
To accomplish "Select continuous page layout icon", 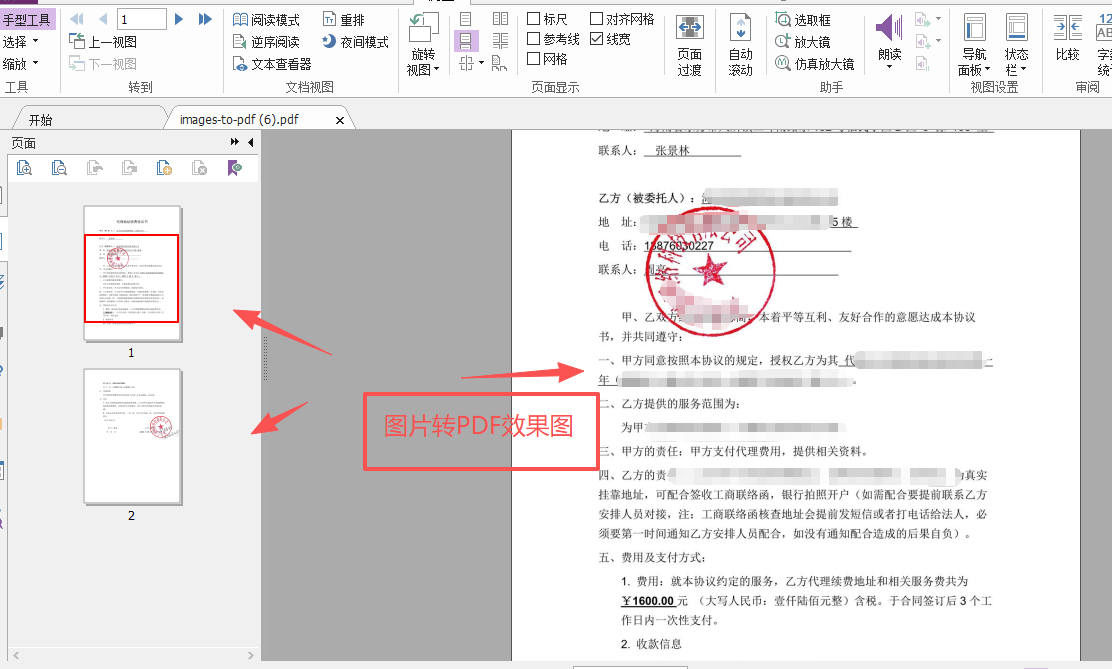I will tap(465, 41).
